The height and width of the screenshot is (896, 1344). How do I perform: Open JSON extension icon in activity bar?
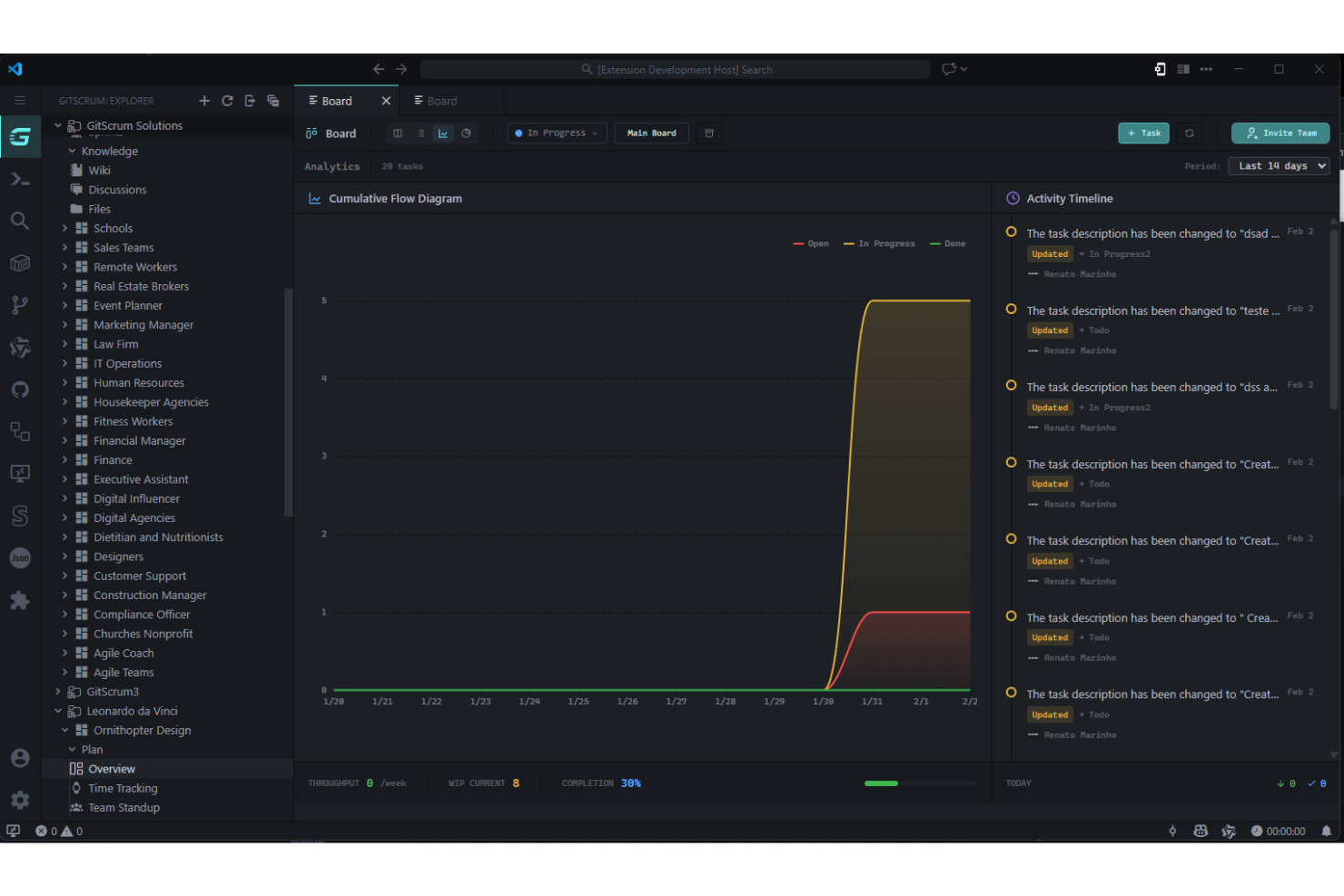(x=20, y=557)
